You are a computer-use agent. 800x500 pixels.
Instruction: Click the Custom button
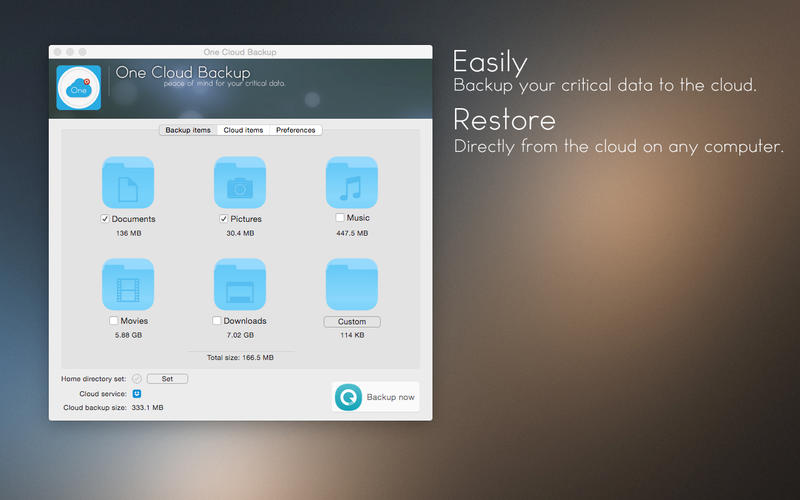[x=352, y=321]
